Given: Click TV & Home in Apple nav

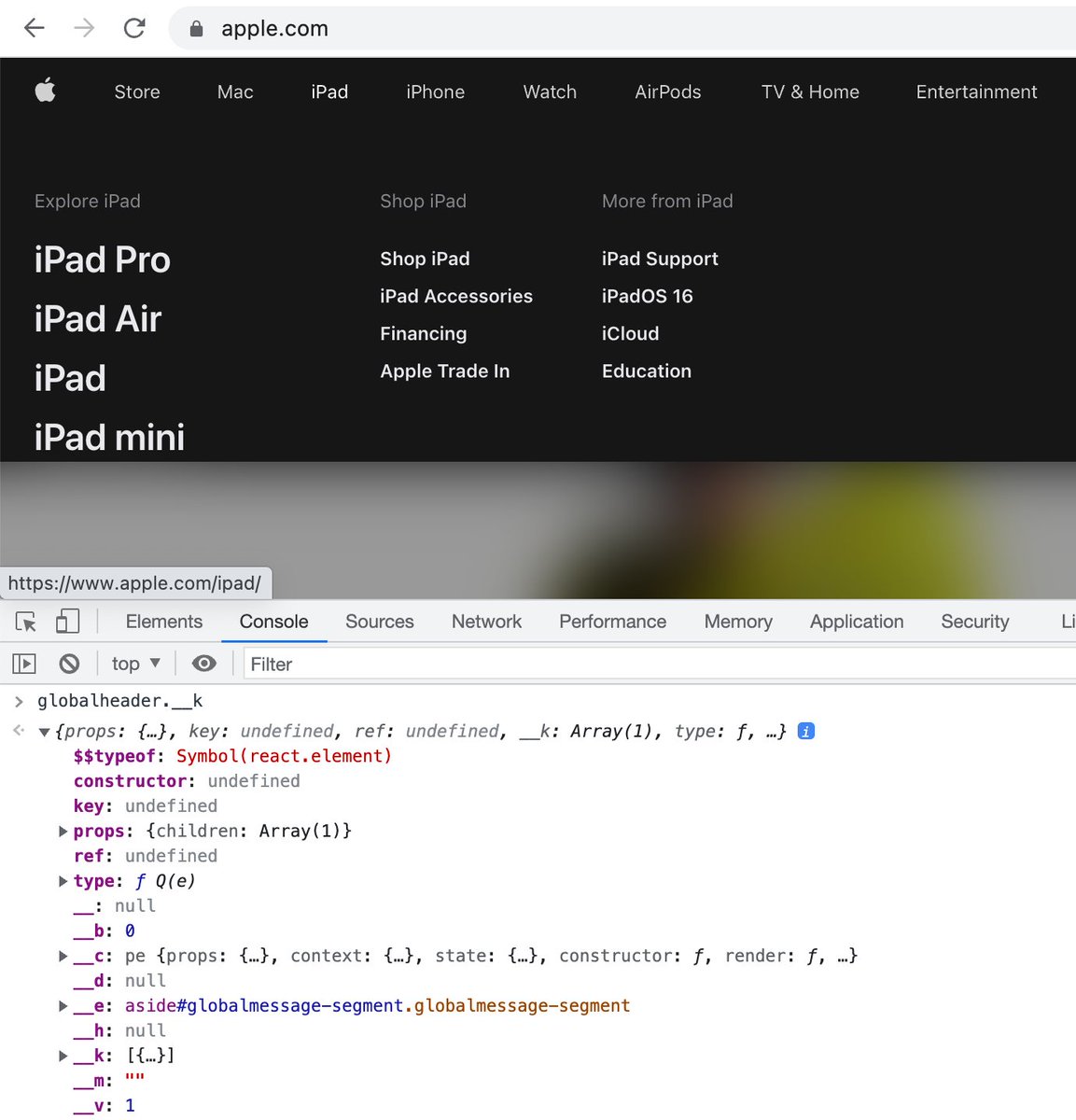Looking at the screenshot, I should 810,91.
